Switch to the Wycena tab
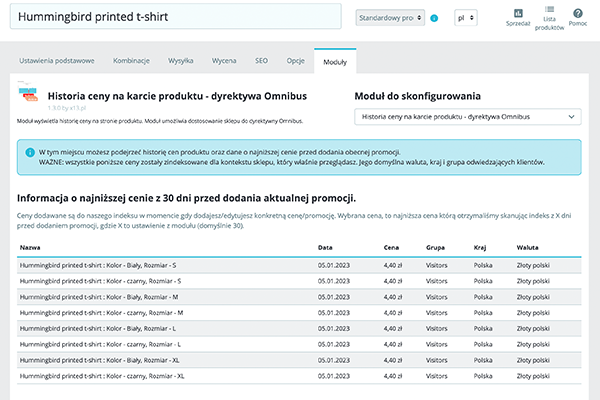Viewport: 600px width, 400px height. point(224,60)
